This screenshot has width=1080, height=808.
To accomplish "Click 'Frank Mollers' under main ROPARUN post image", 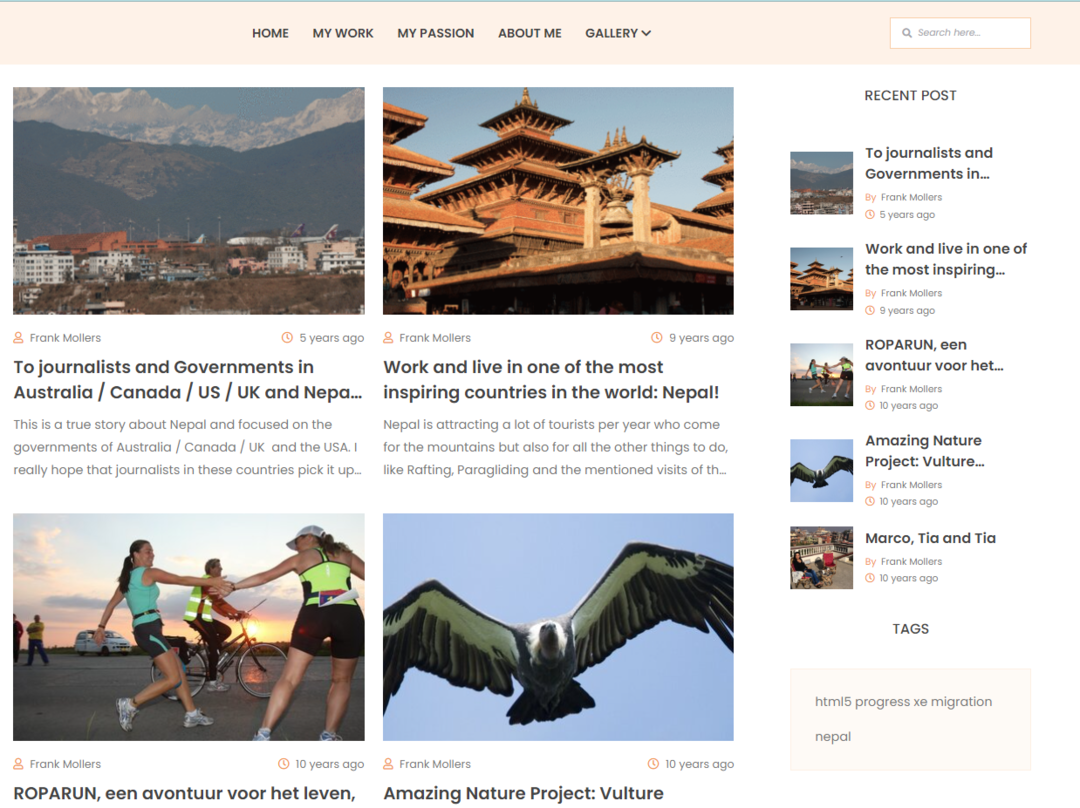I will click(x=65, y=764).
